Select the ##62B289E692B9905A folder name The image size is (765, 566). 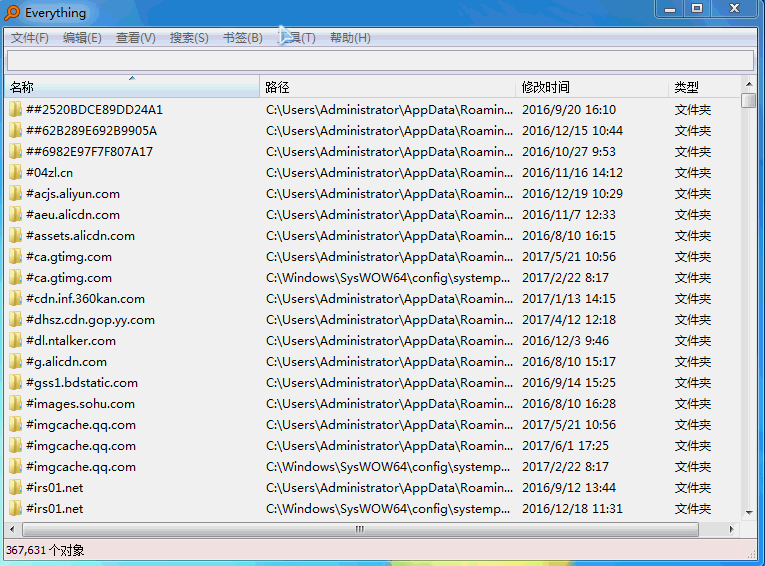(92, 131)
